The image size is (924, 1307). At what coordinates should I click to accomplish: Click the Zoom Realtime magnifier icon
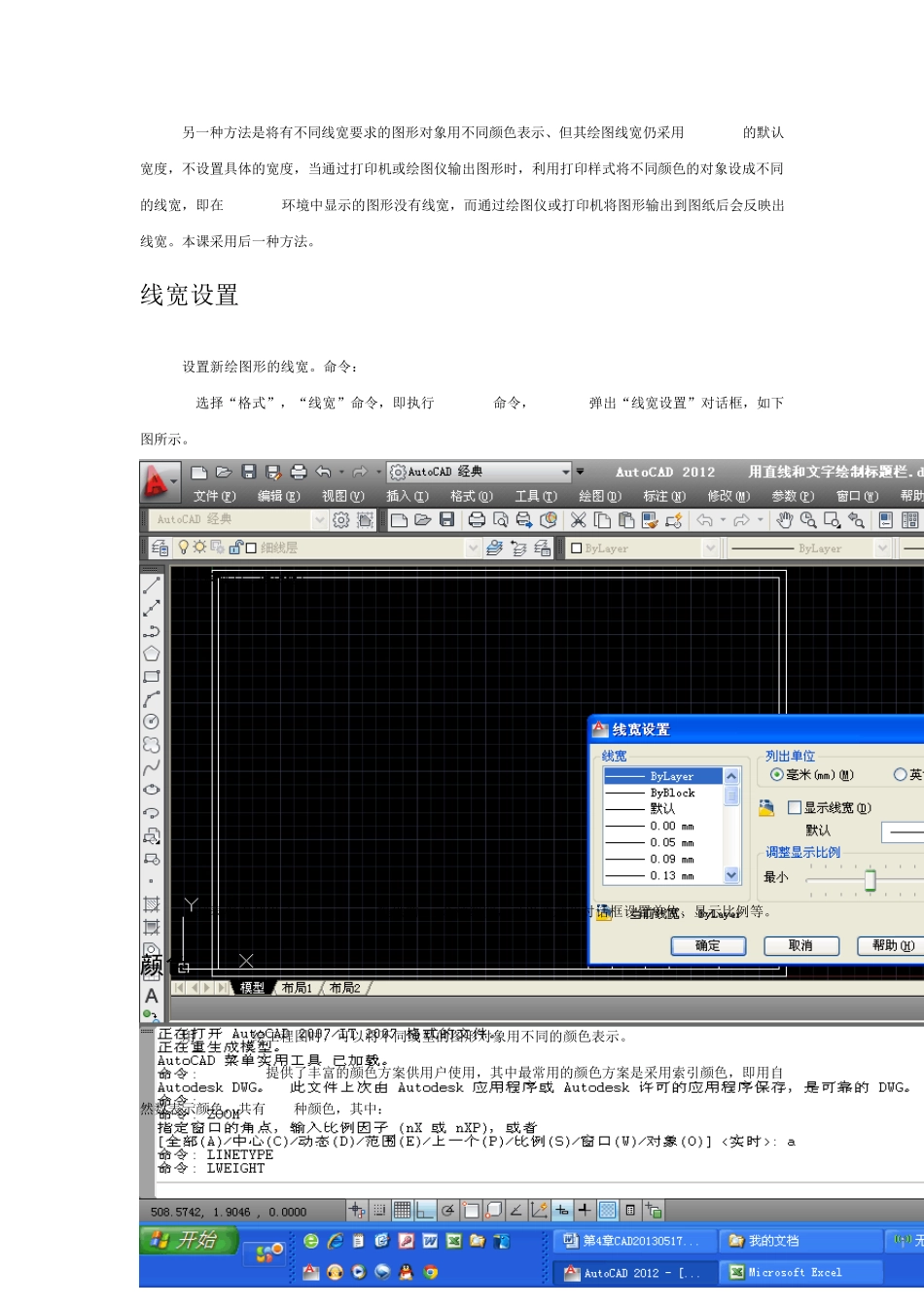(x=808, y=520)
